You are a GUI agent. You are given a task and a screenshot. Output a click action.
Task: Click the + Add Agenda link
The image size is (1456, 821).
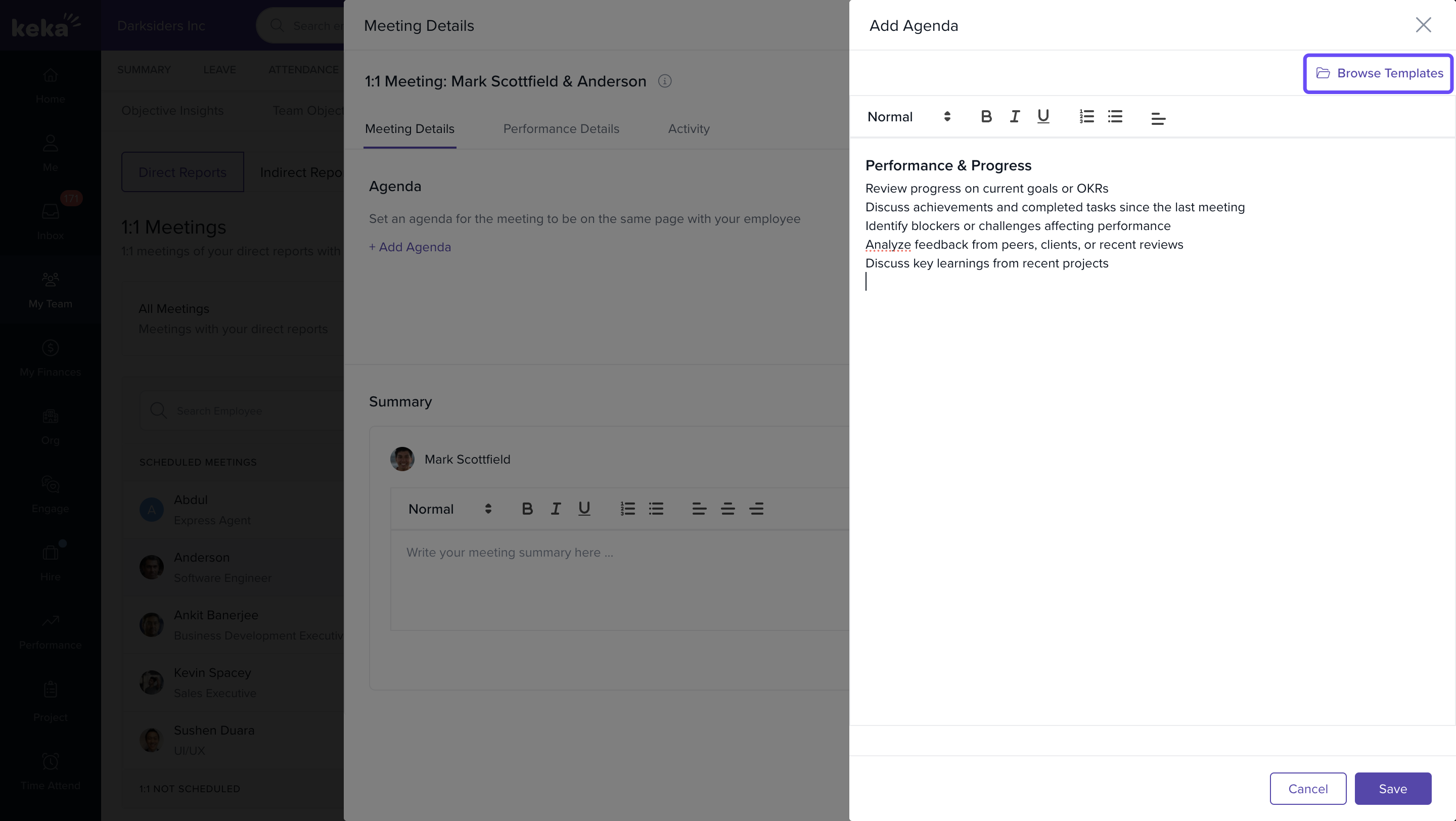point(410,247)
